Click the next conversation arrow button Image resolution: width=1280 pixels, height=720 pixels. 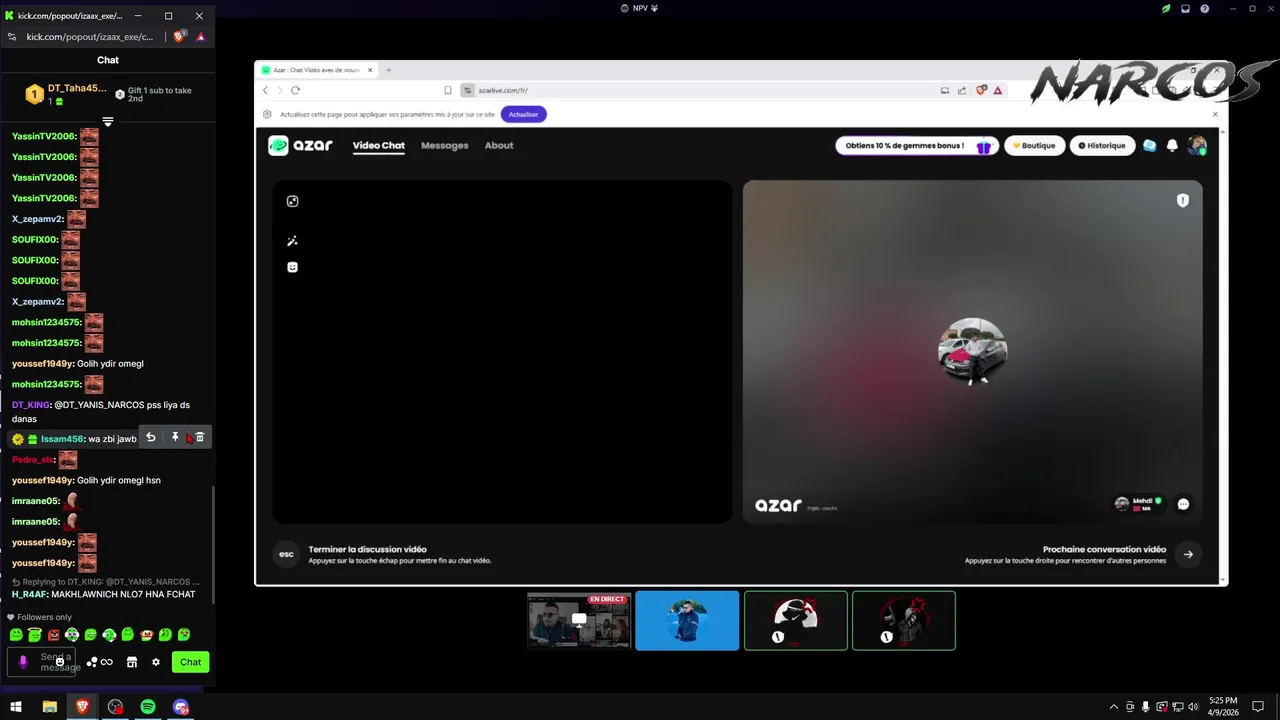pos(1188,554)
